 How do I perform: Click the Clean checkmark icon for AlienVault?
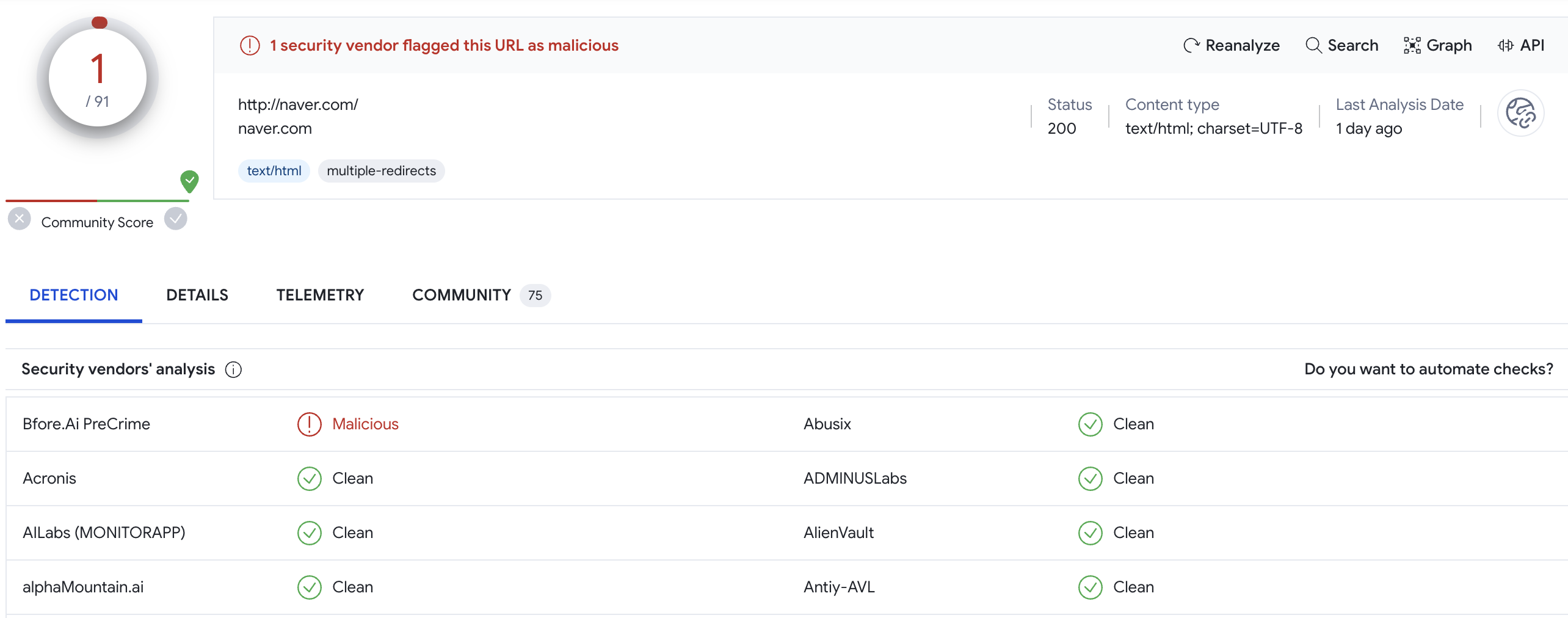(1091, 533)
